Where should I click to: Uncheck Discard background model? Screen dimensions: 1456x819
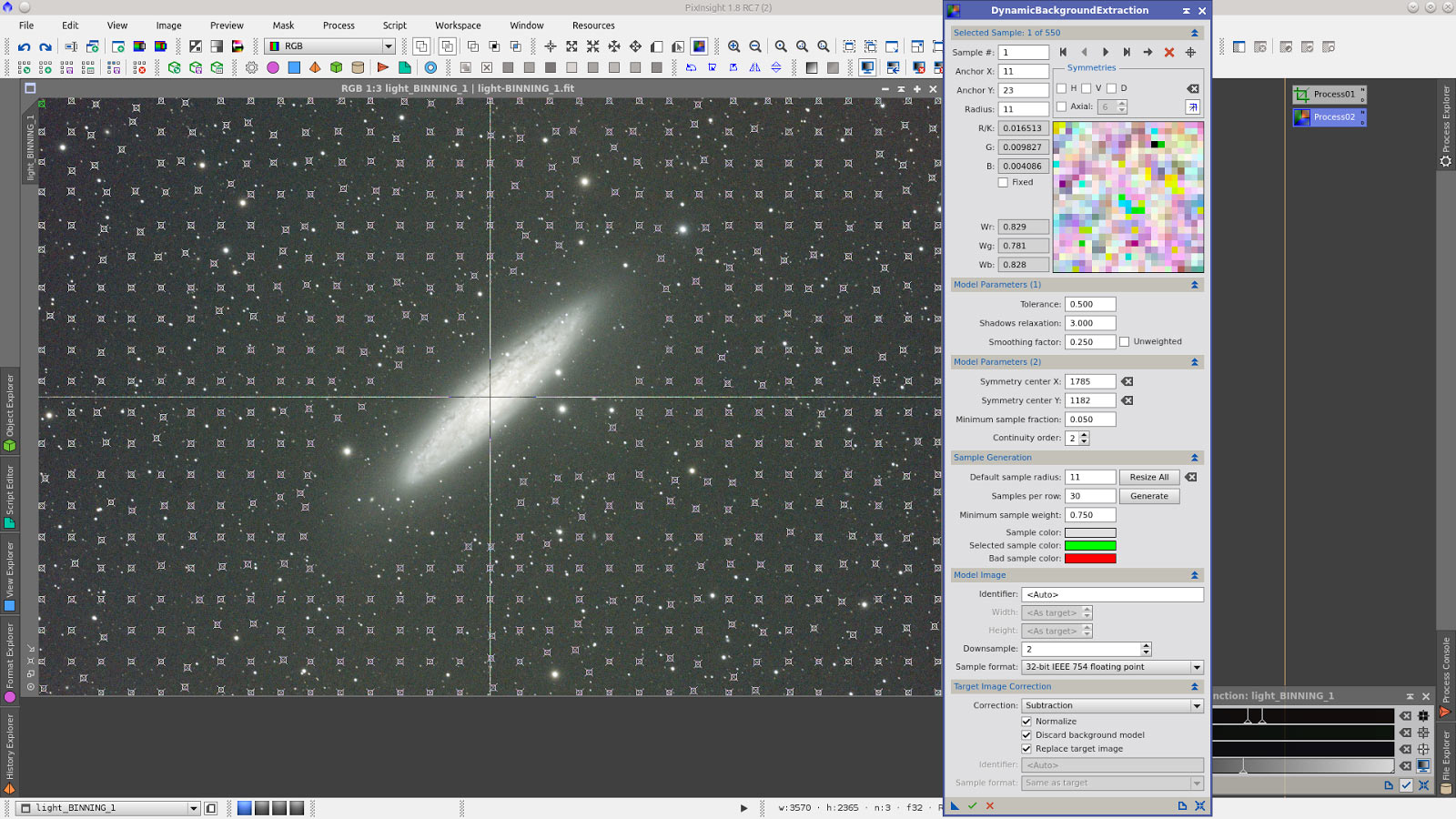pyautogui.click(x=1026, y=735)
